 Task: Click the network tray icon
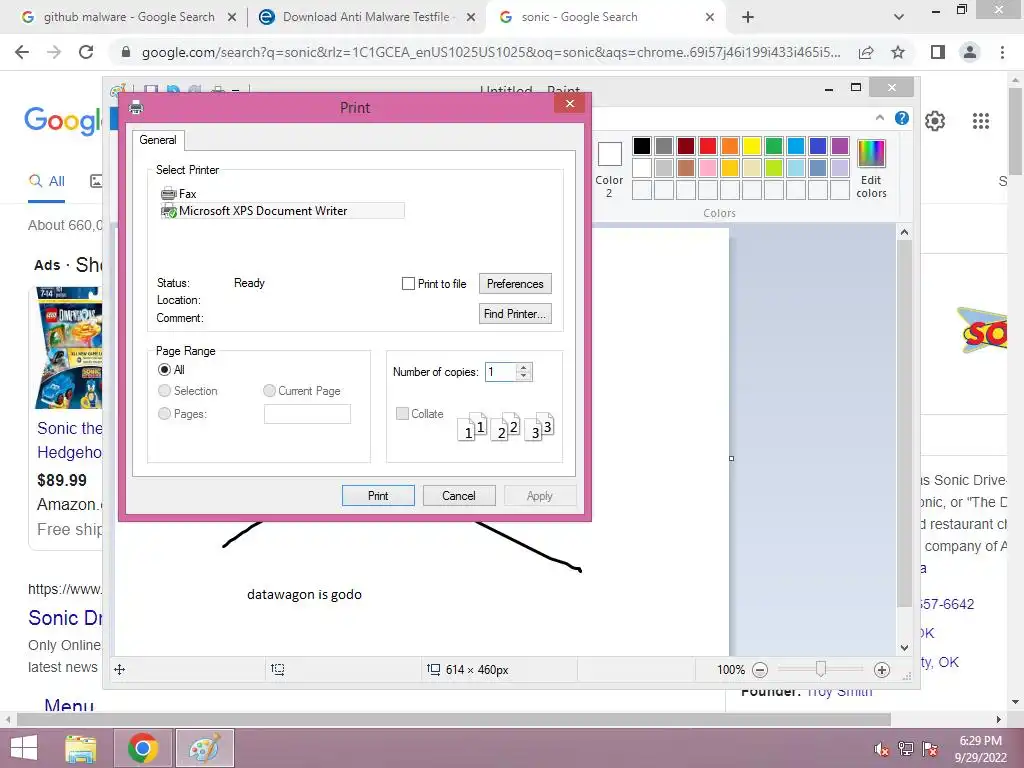point(906,749)
